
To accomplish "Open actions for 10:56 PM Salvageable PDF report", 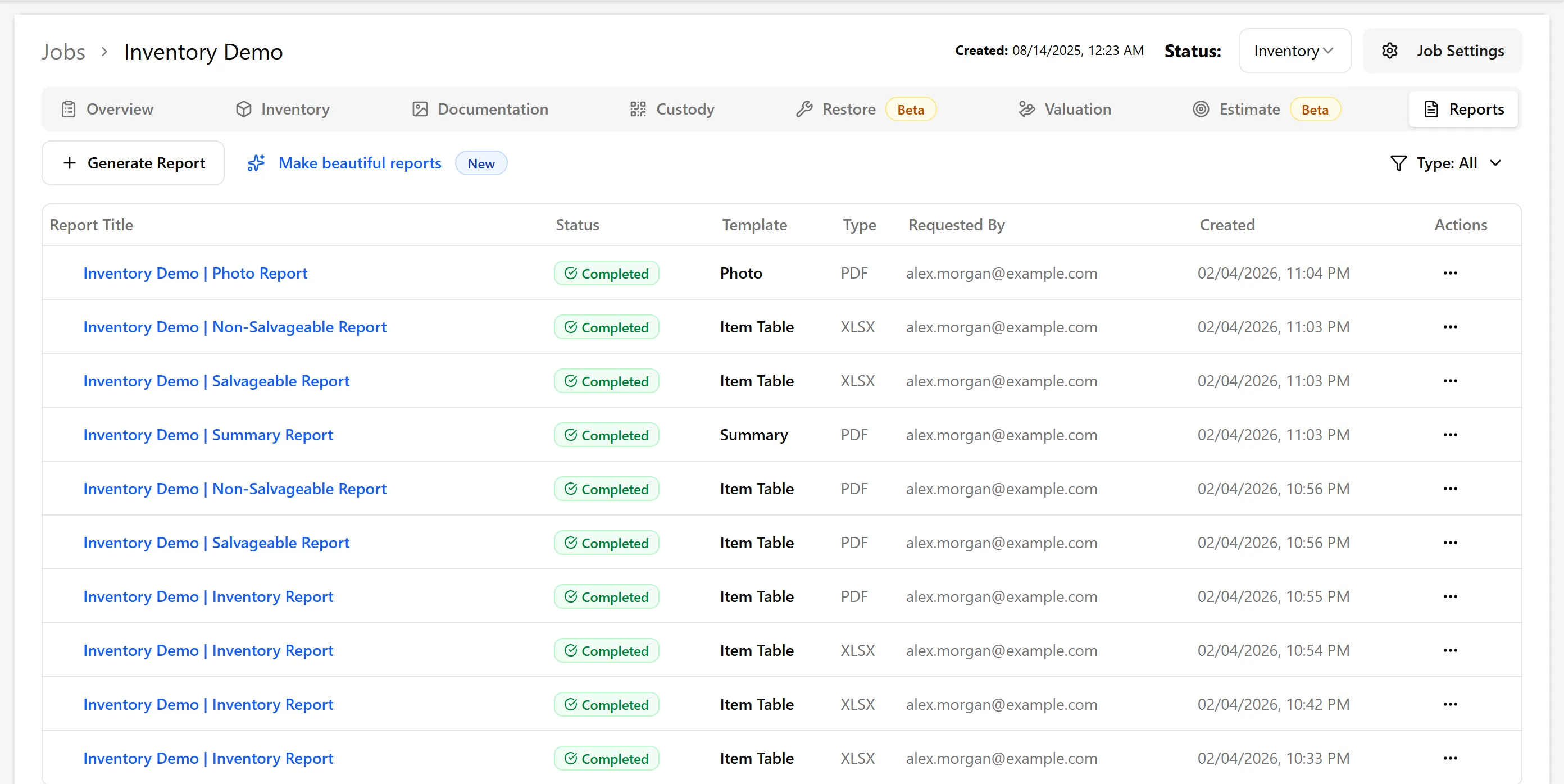I will point(1450,543).
